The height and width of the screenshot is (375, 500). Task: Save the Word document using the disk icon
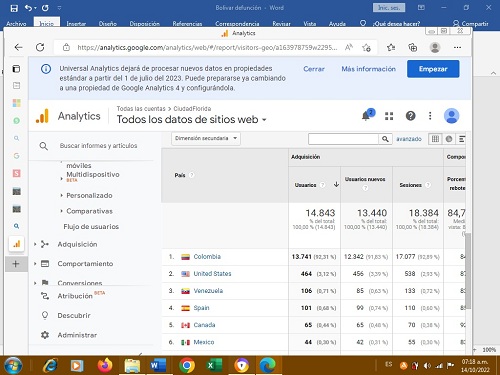click(14, 8)
